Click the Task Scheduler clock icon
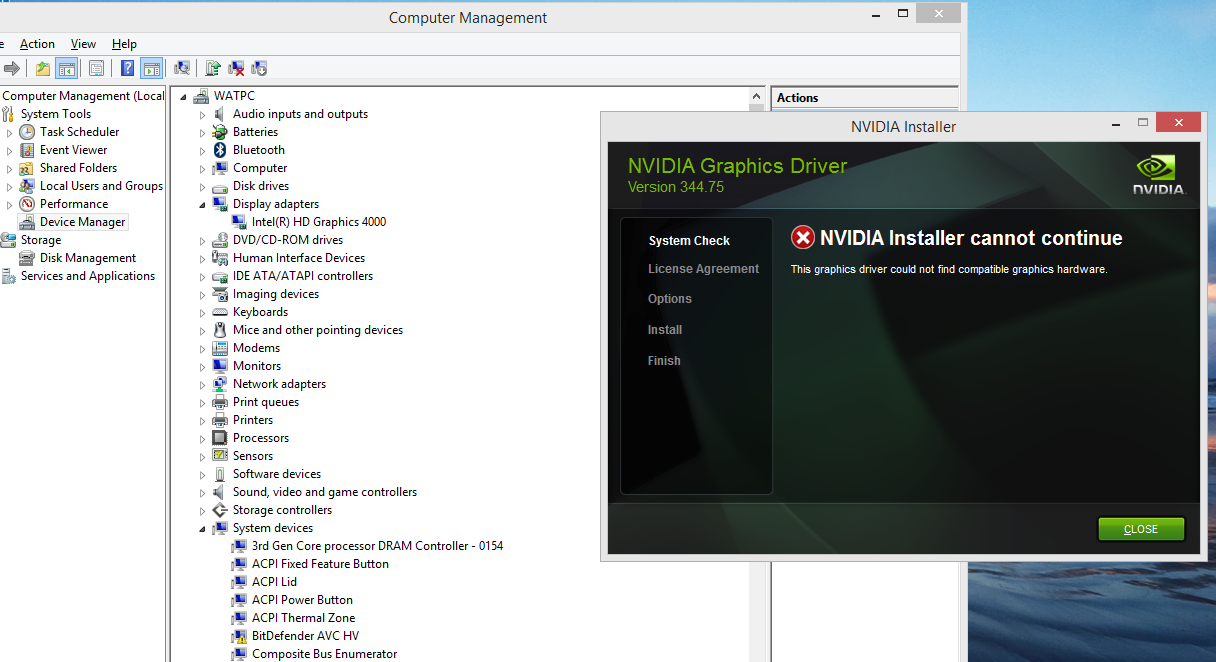The image size is (1216, 662). (27, 132)
